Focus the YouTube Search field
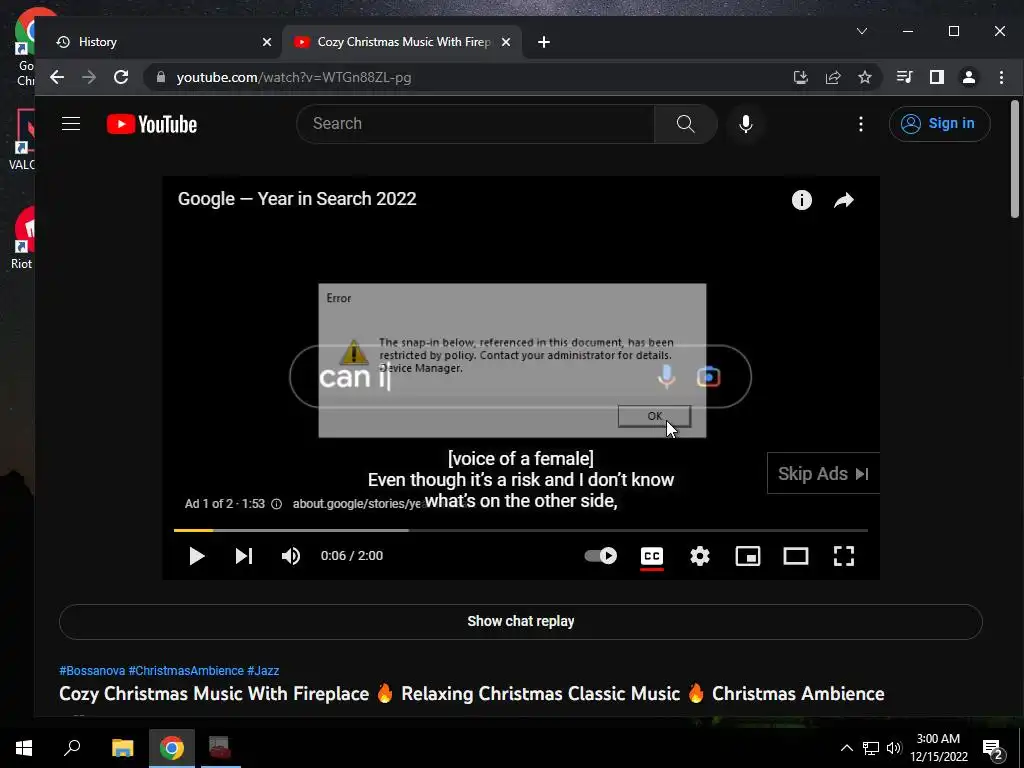Screen dimensions: 1024x768 point(475,123)
